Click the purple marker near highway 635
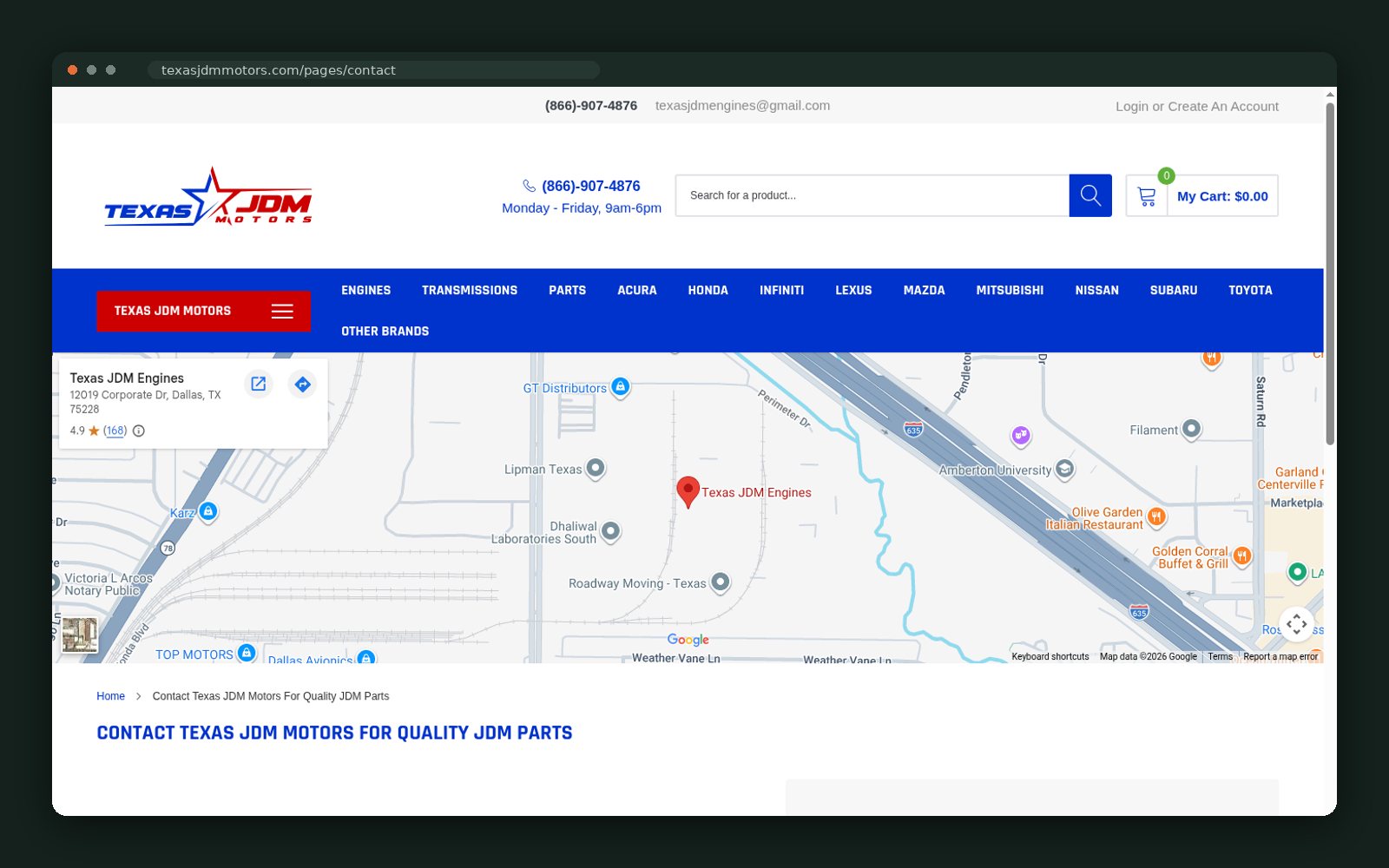This screenshot has height=868, width=1389. pos(1021,435)
